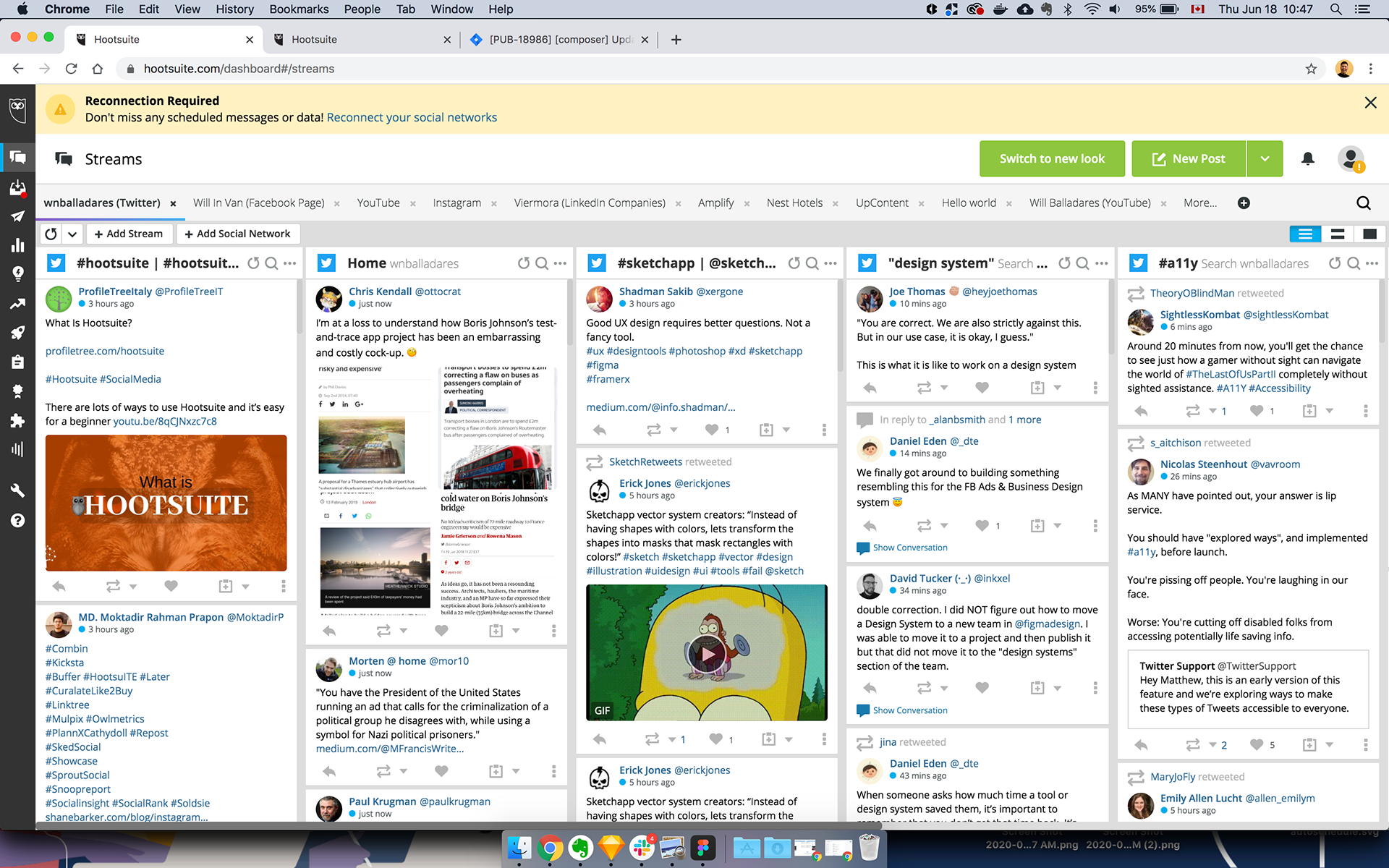
Task: Open the wrench Tools icon in sidebar
Action: coord(17,490)
